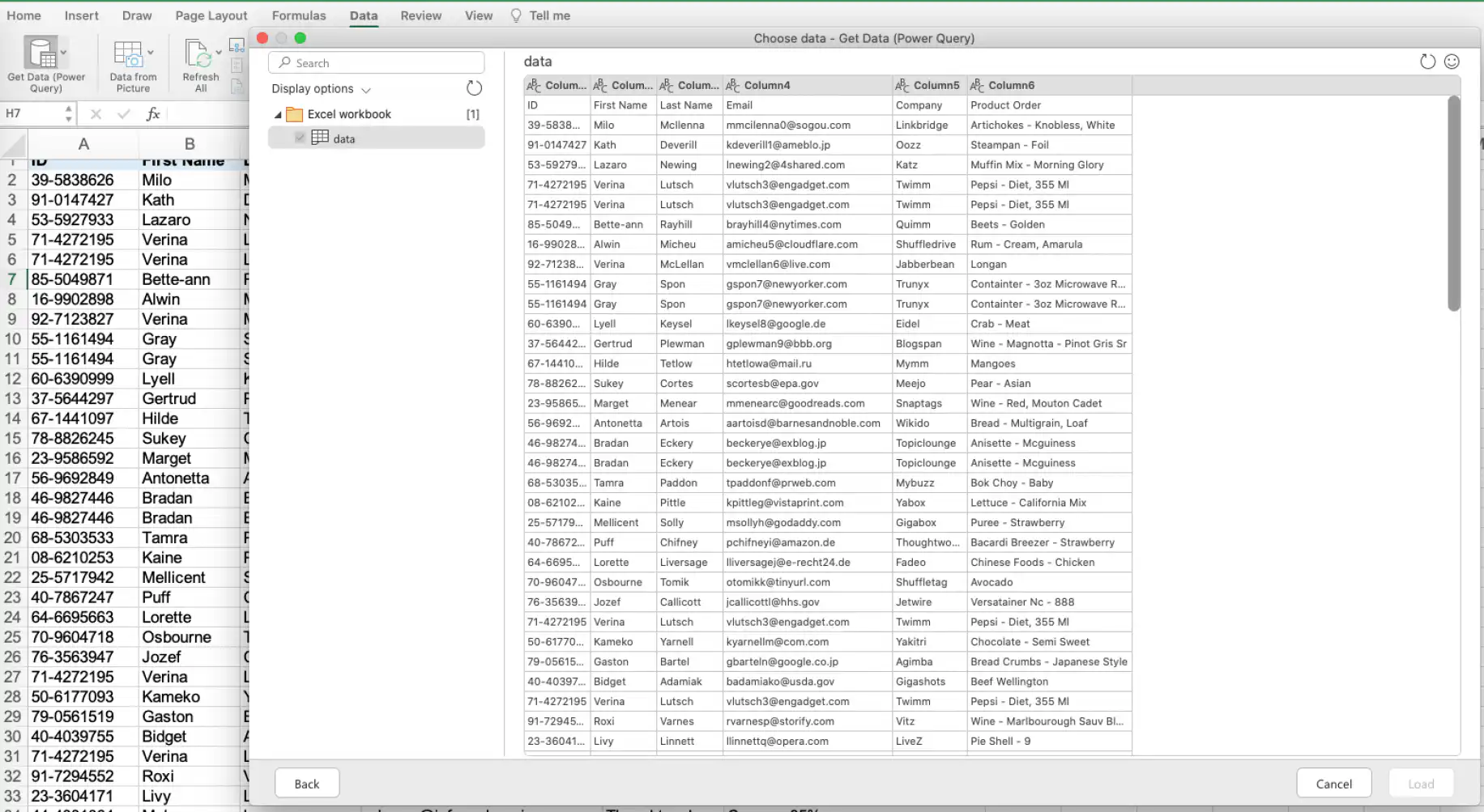The width and height of the screenshot is (1484, 812).
Task: Click Name Box stepper arrows
Action: pos(68,113)
